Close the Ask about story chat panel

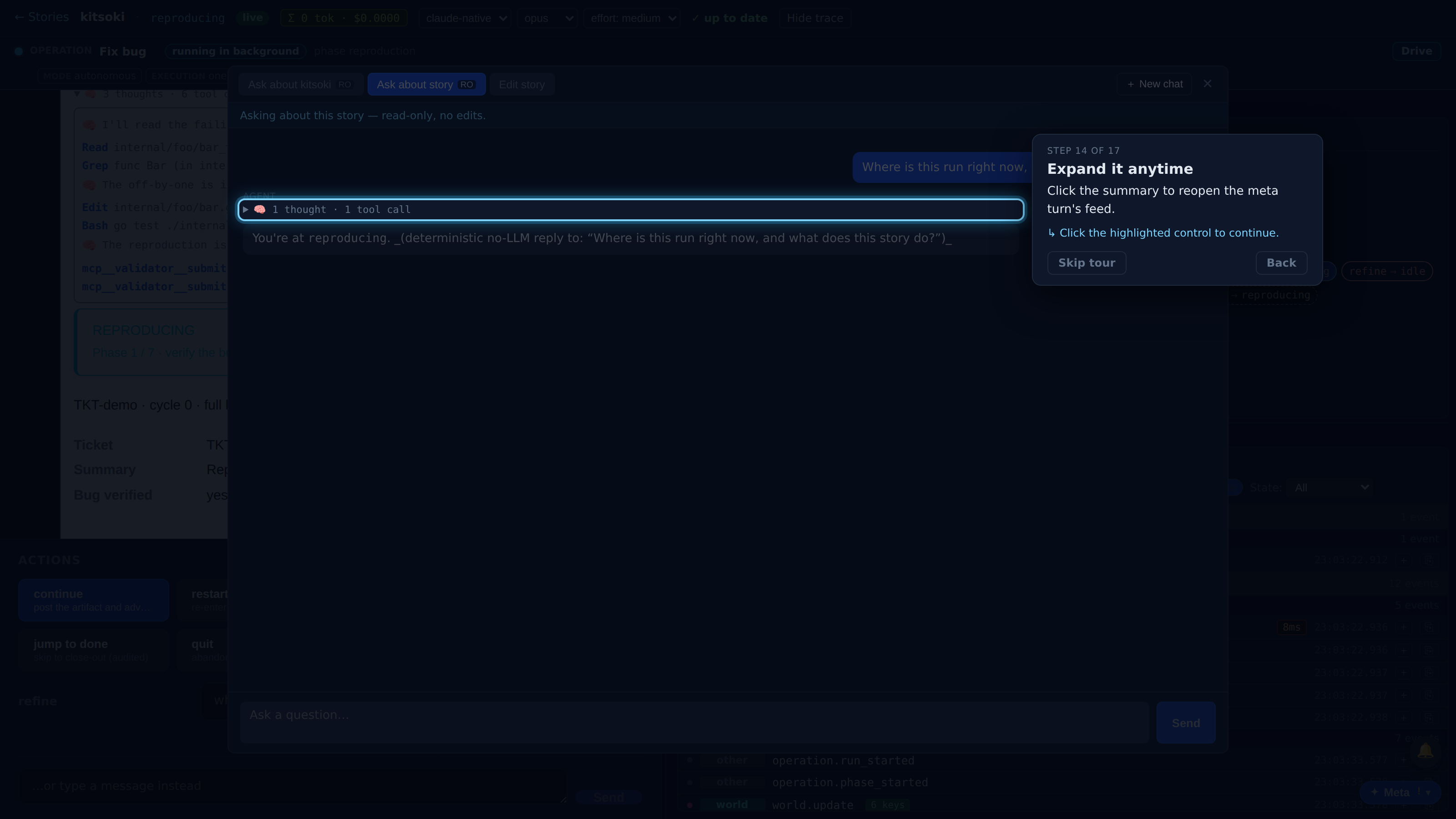coord(1207,84)
